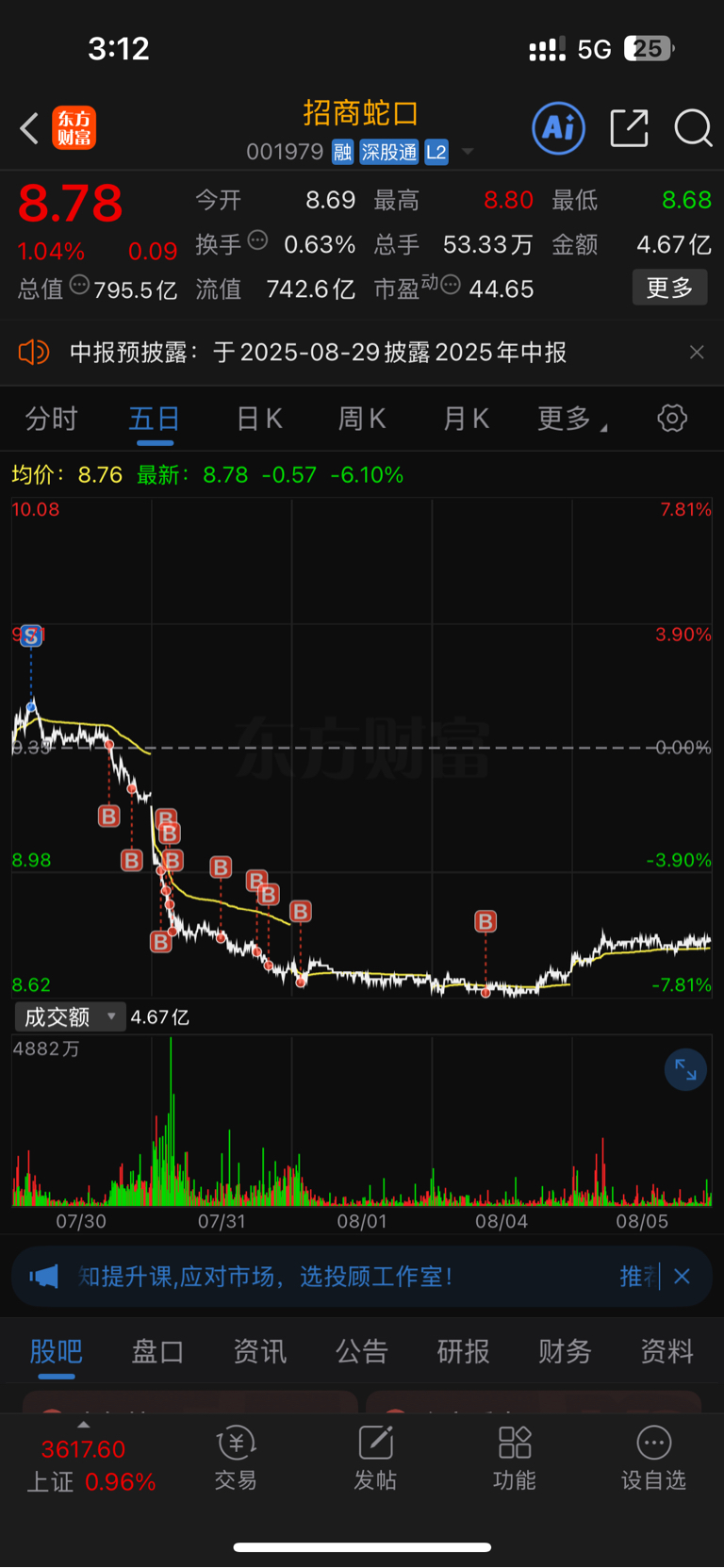Switch to 研报 tab

click(x=464, y=1351)
